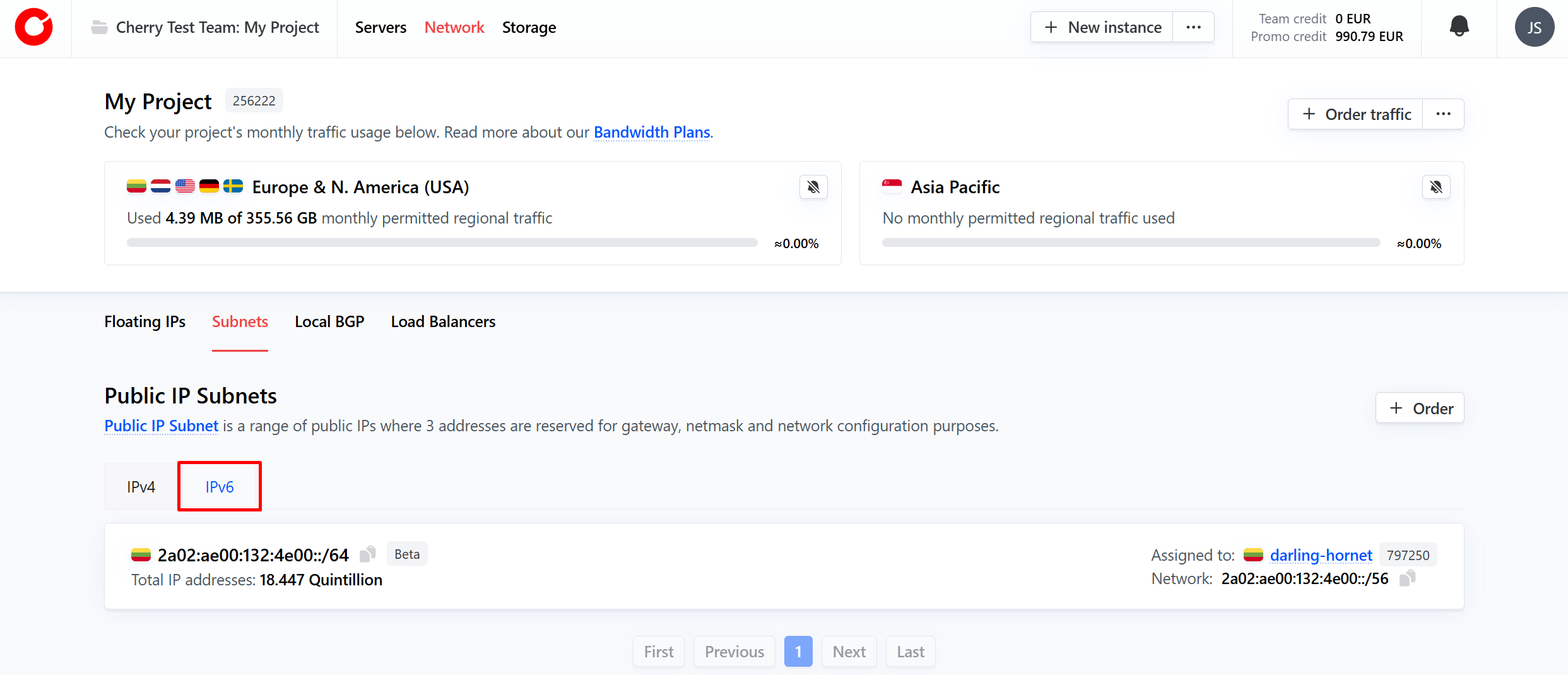1568x675 pixels.
Task: Click the Europe traffic usage progress bar
Action: (442, 243)
